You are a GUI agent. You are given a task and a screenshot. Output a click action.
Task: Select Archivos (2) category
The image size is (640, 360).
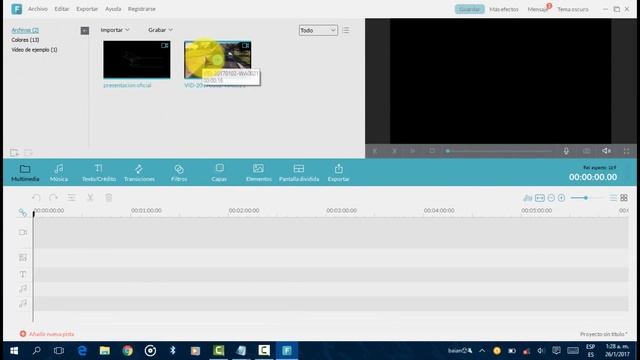[x=25, y=30]
